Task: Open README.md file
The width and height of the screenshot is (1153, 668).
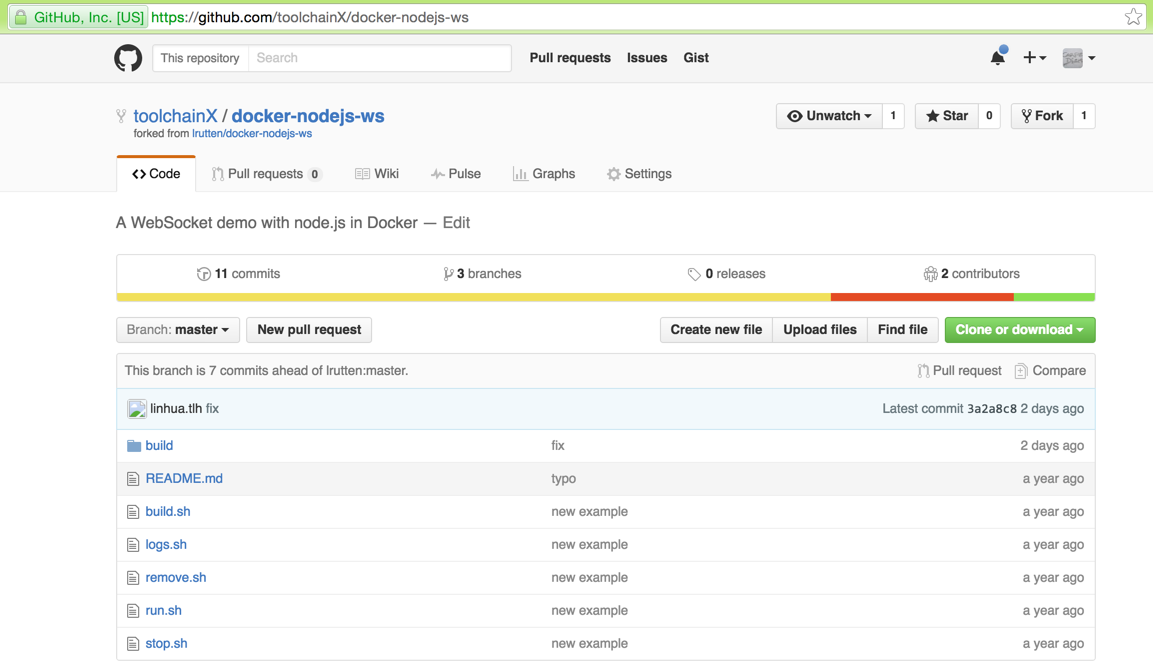Action: (184, 479)
